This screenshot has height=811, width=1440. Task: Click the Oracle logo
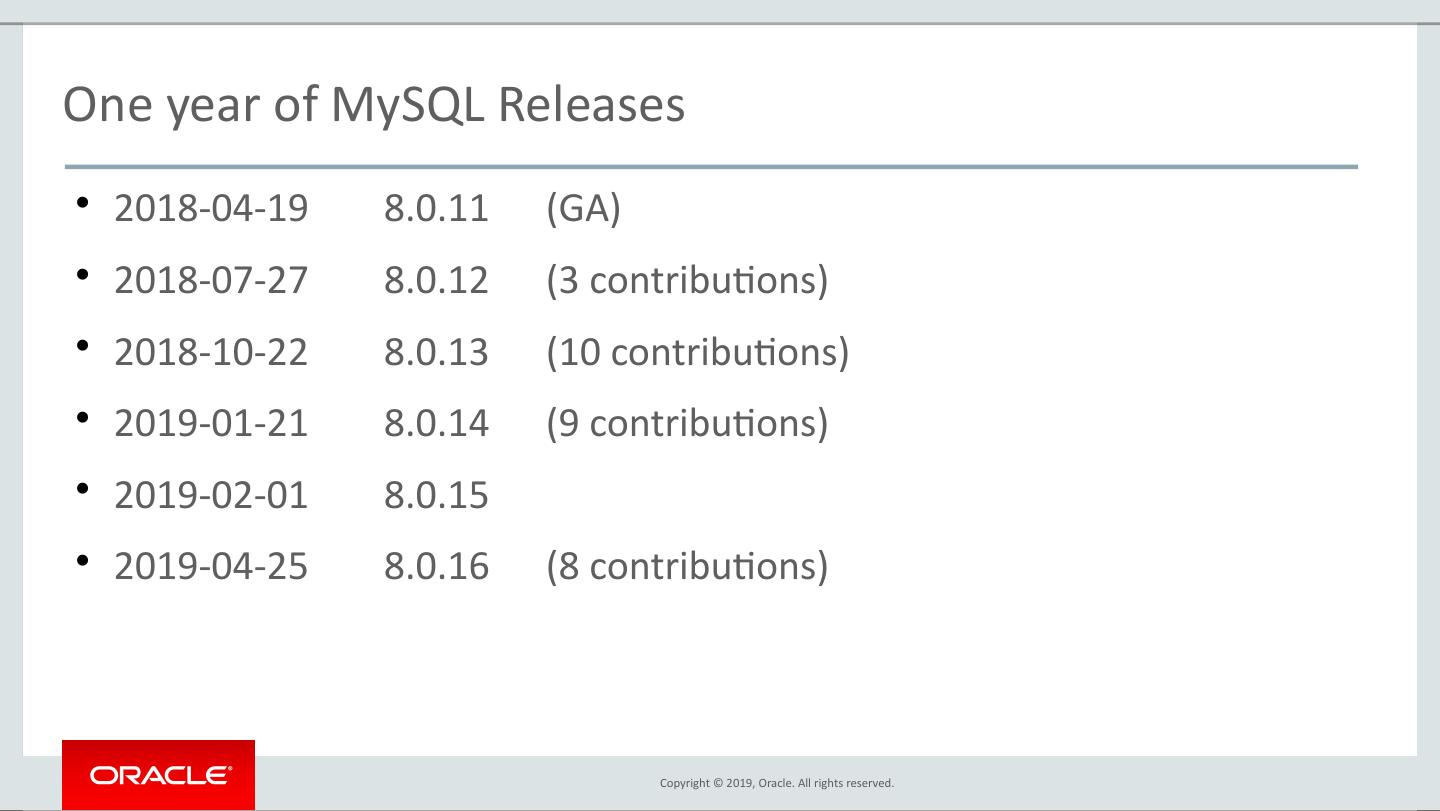point(158,775)
